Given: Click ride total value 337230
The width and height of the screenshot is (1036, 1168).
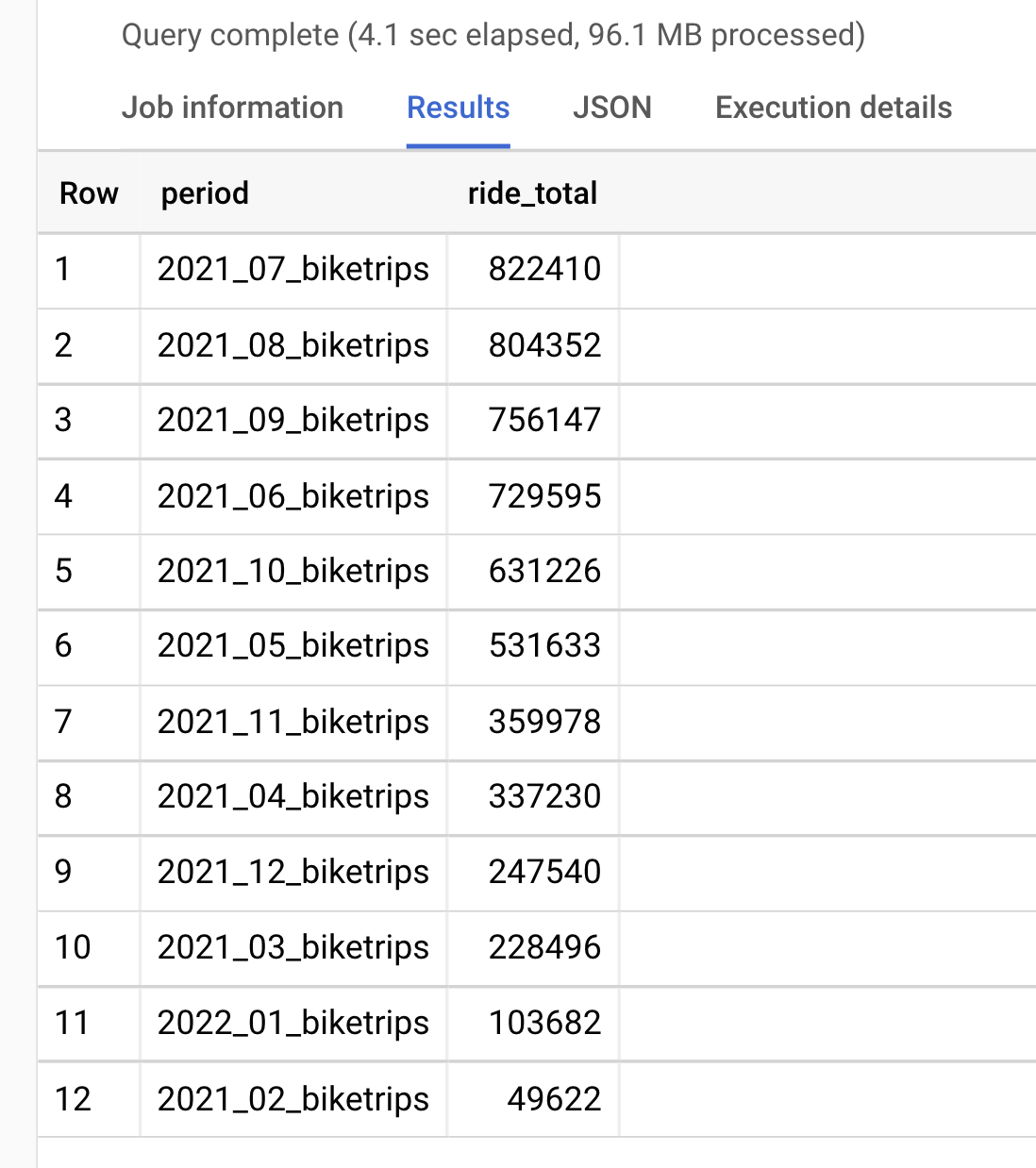Looking at the screenshot, I should (x=544, y=796).
